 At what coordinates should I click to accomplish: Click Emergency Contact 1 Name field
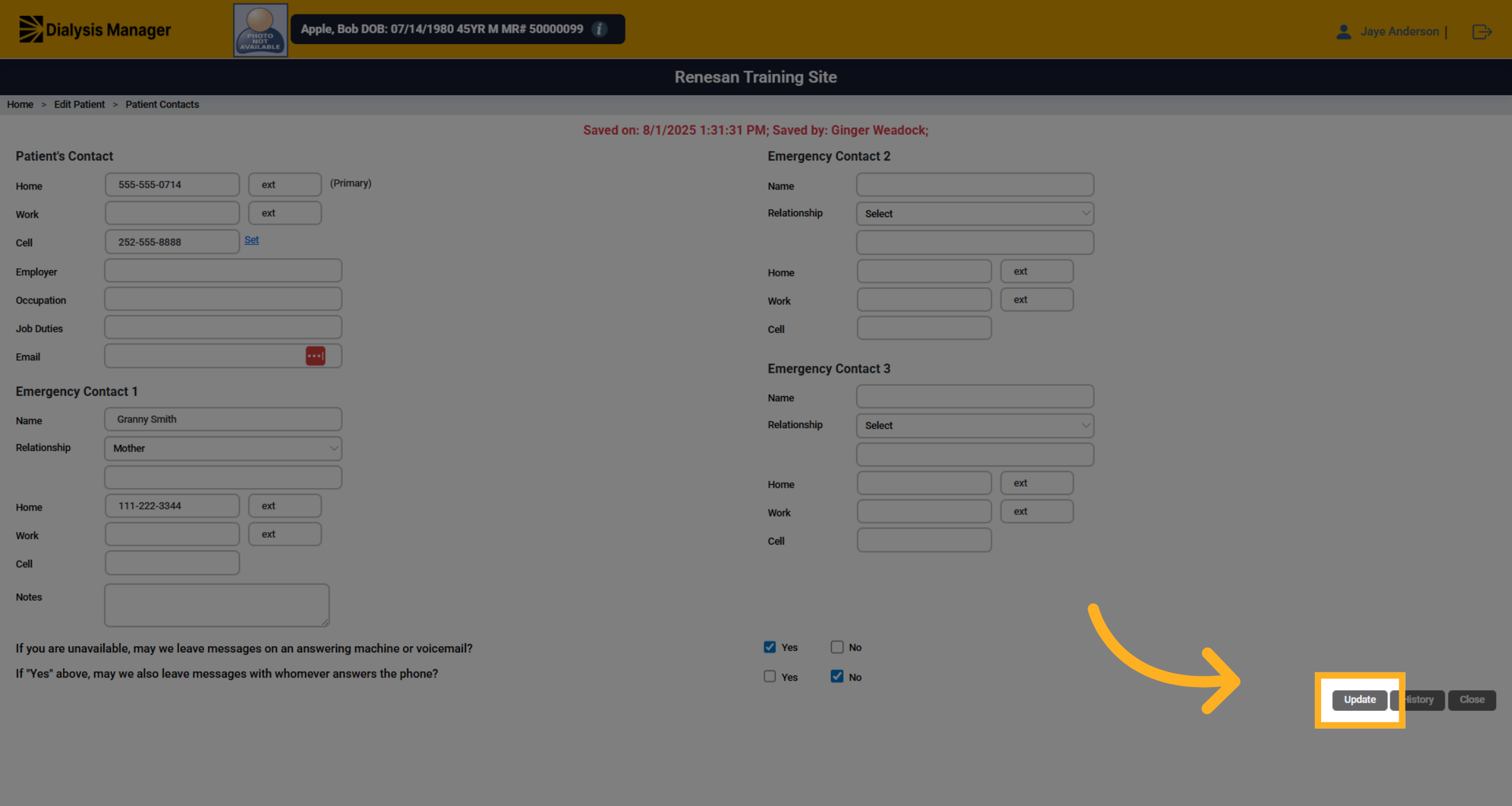(x=223, y=419)
